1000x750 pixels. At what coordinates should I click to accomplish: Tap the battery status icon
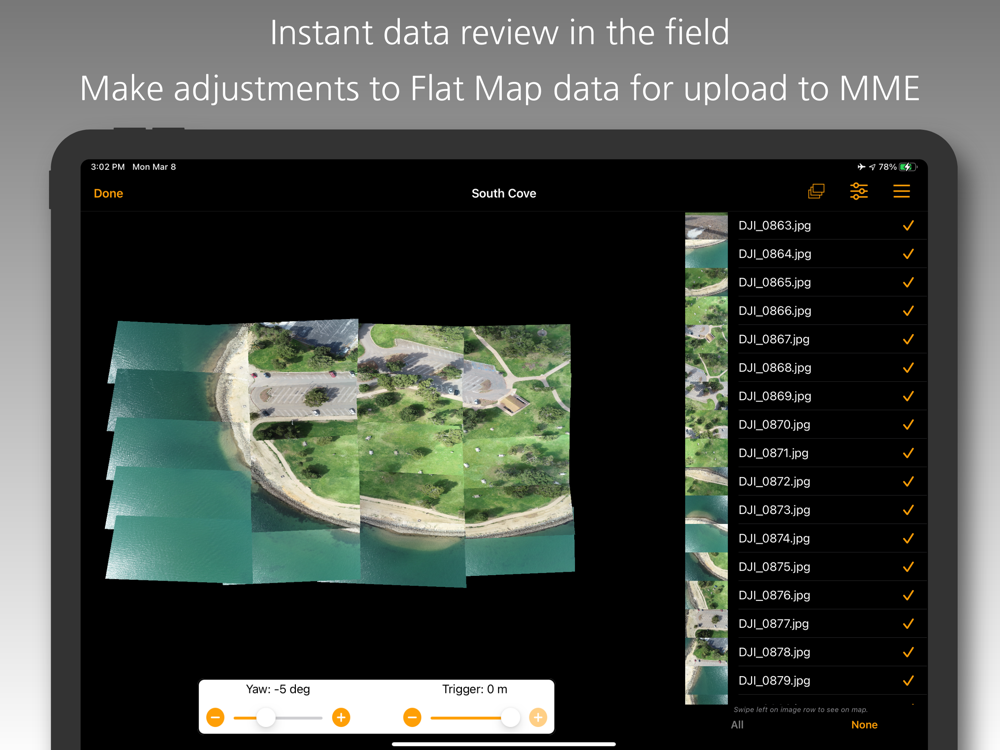click(x=908, y=166)
